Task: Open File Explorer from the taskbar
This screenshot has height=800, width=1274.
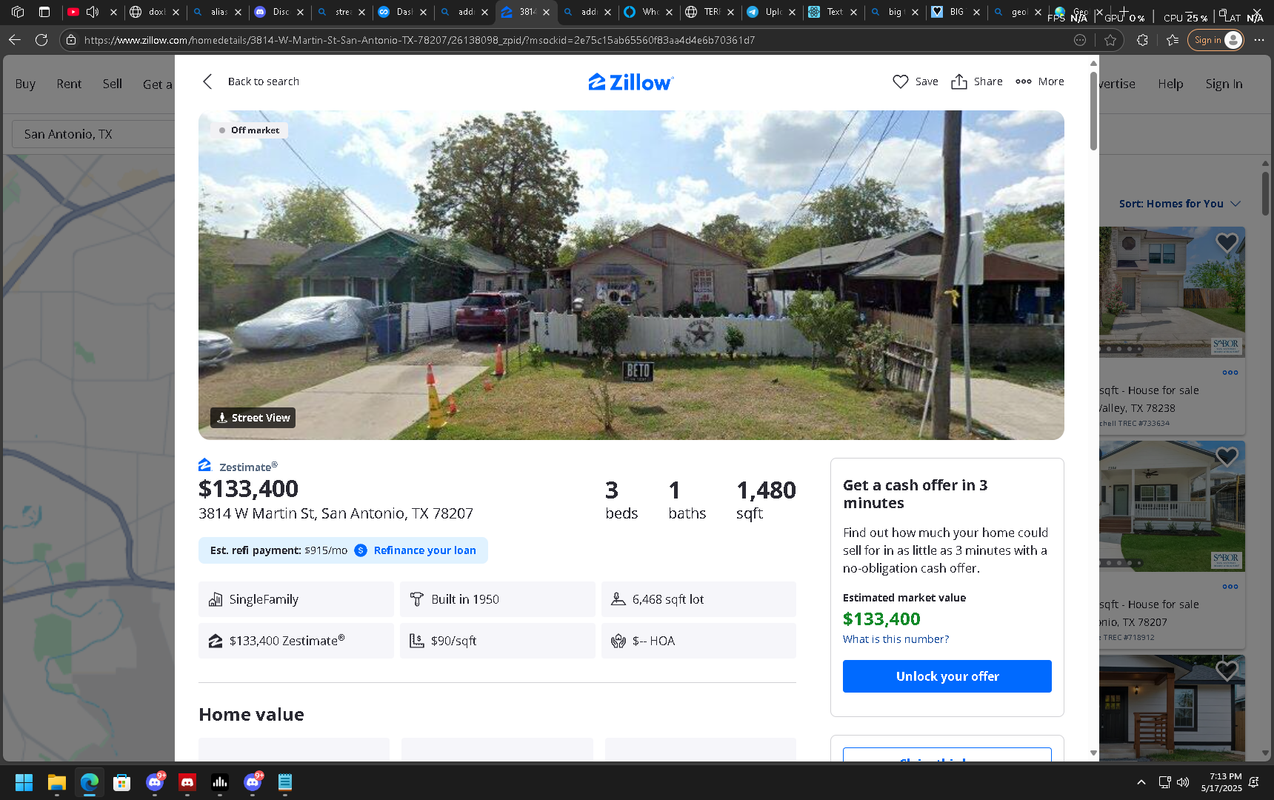Action: (x=57, y=782)
